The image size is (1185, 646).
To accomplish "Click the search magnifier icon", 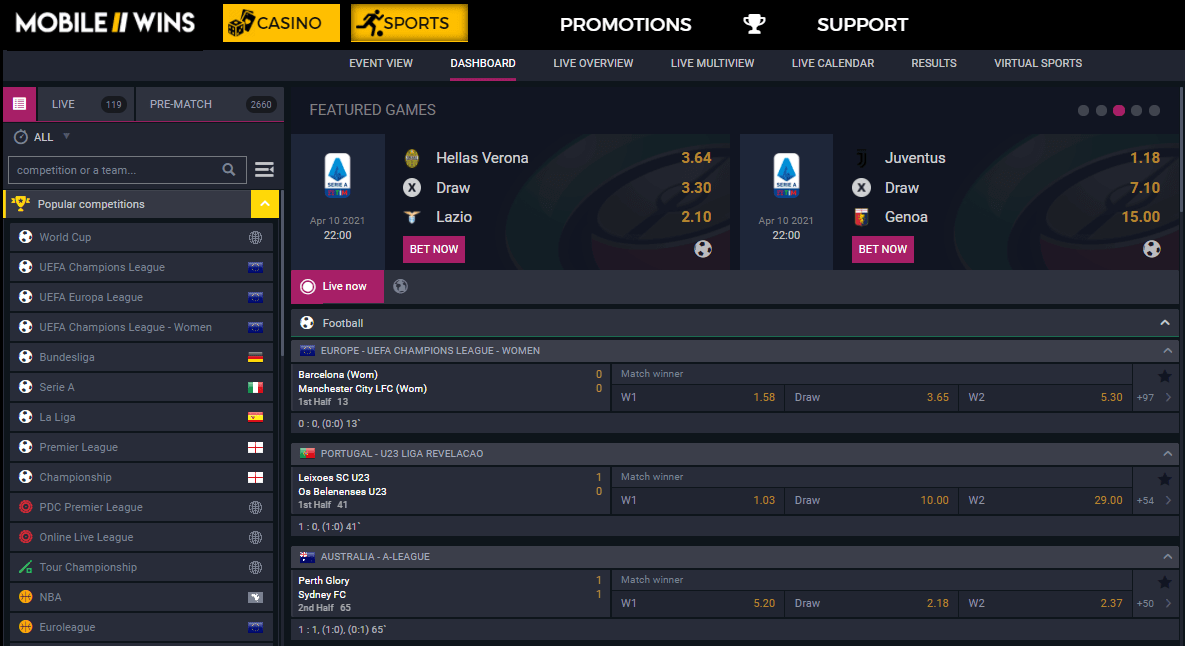I will (229, 169).
